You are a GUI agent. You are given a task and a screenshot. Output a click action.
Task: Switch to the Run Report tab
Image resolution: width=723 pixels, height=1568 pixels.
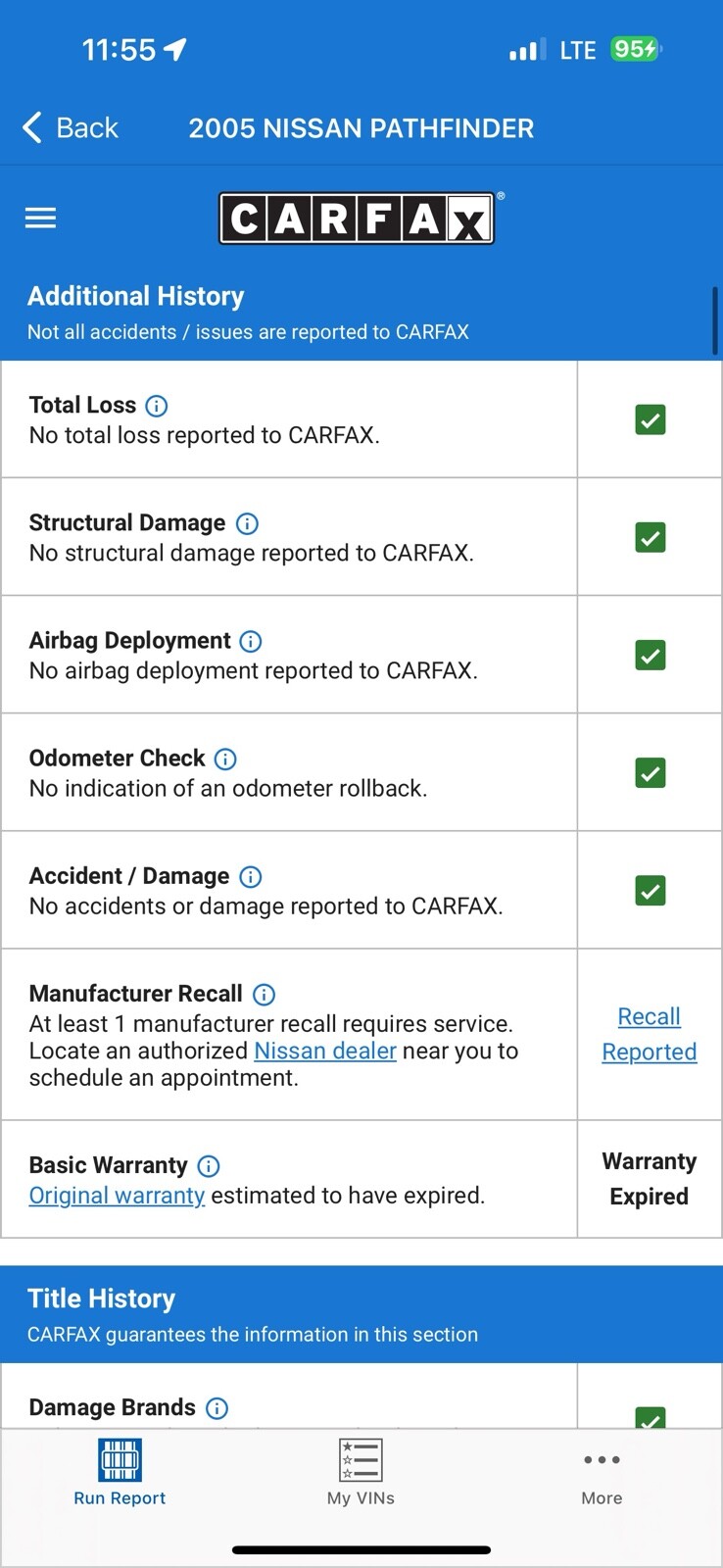pyautogui.click(x=120, y=1472)
